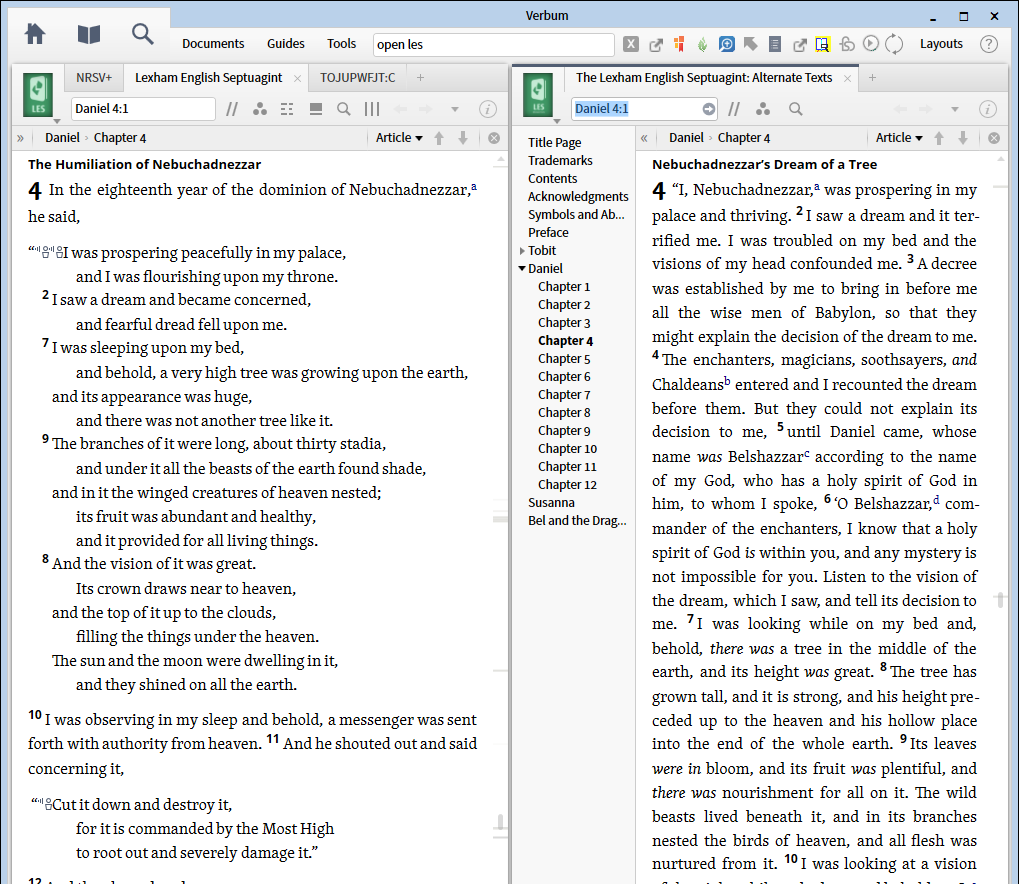This screenshot has width=1019, height=884.
Task: Close the left panel locator bar
Action: (494, 138)
